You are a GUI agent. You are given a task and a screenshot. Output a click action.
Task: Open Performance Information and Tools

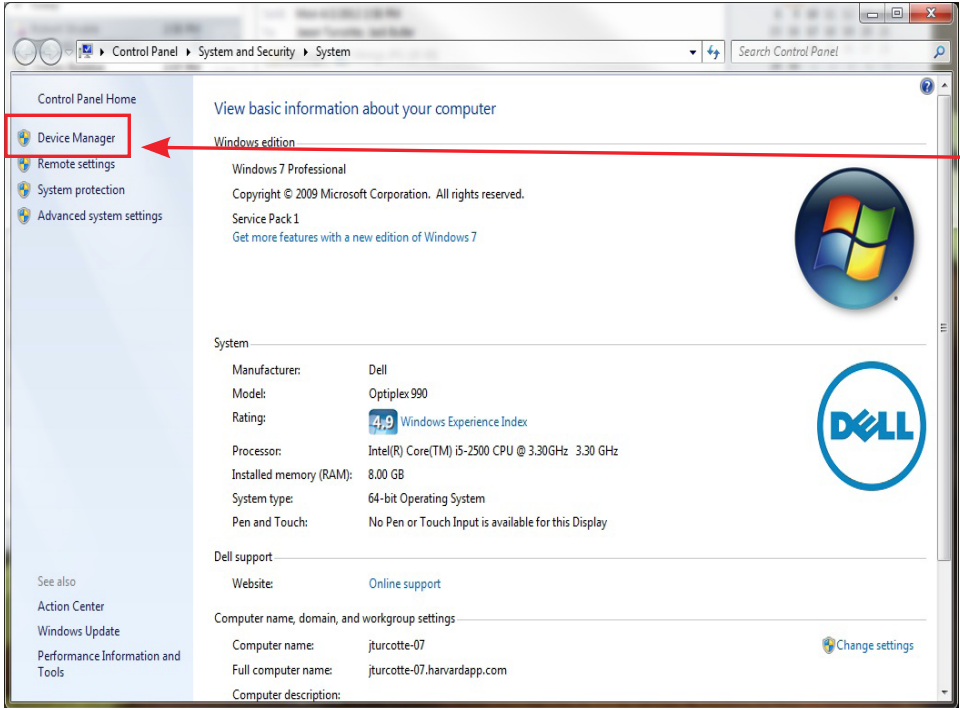pyautogui.click(x=109, y=663)
